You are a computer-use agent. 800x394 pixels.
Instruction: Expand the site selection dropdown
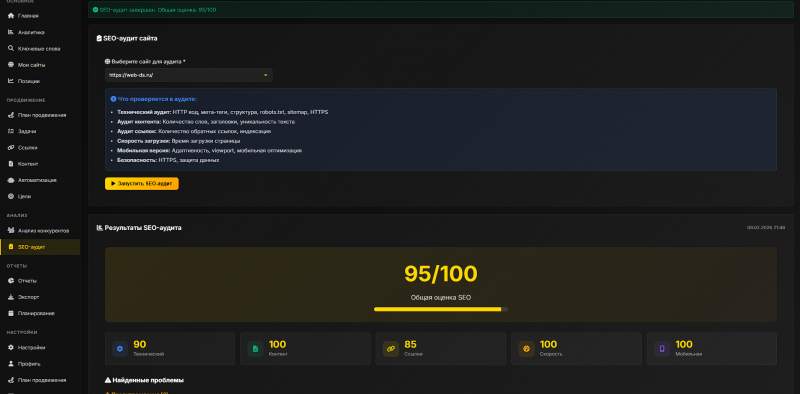[x=189, y=75]
